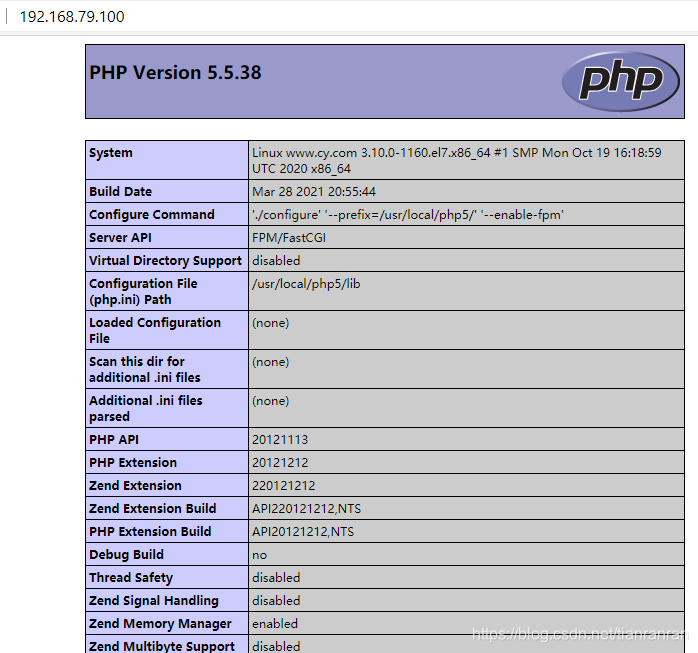Viewport: 698px width, 653px height.
Task: Click Configuration File (php.ini) Path label
Action: pos(143,292)
